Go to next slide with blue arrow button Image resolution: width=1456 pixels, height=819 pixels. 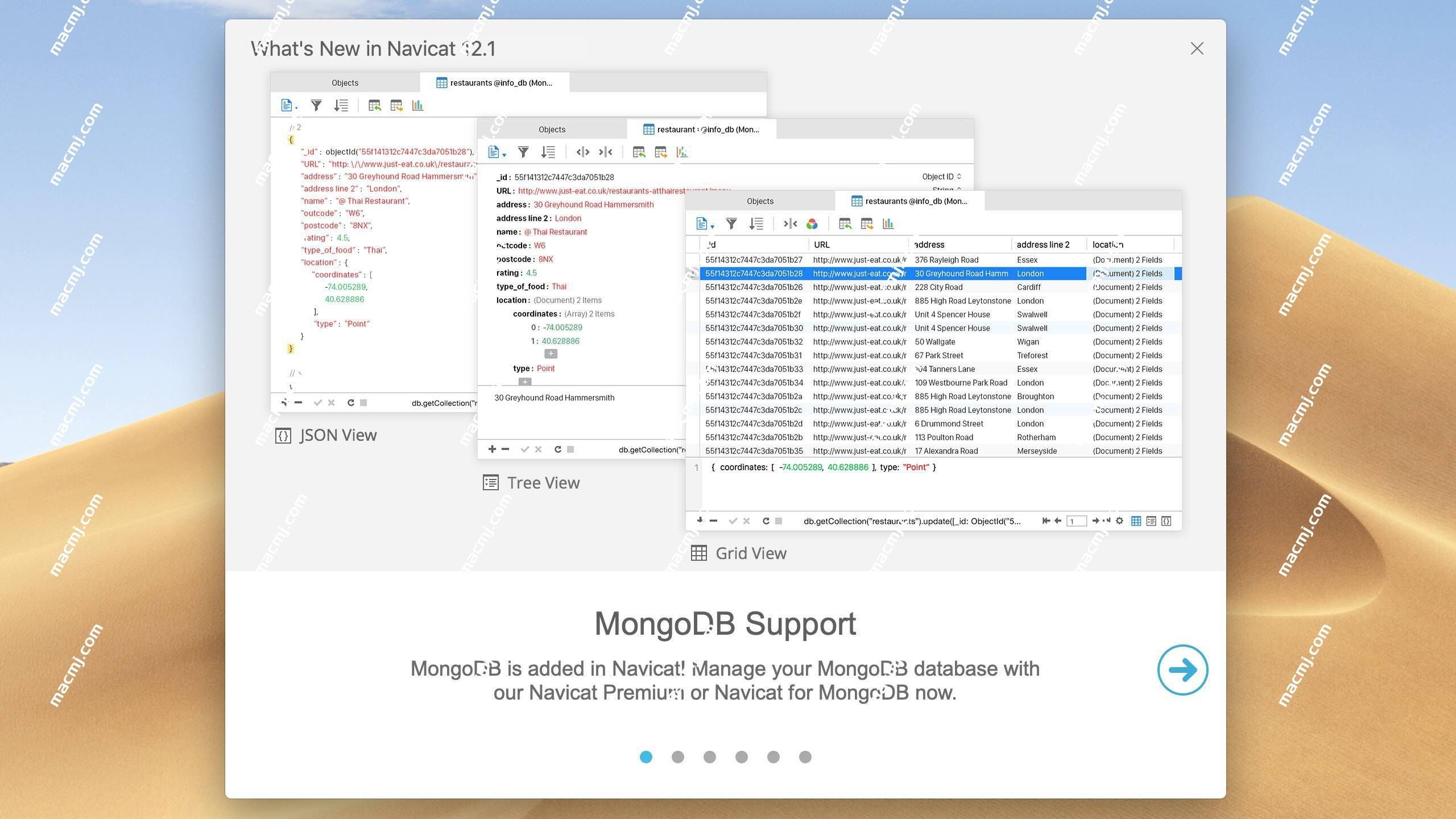point(1182,669)
